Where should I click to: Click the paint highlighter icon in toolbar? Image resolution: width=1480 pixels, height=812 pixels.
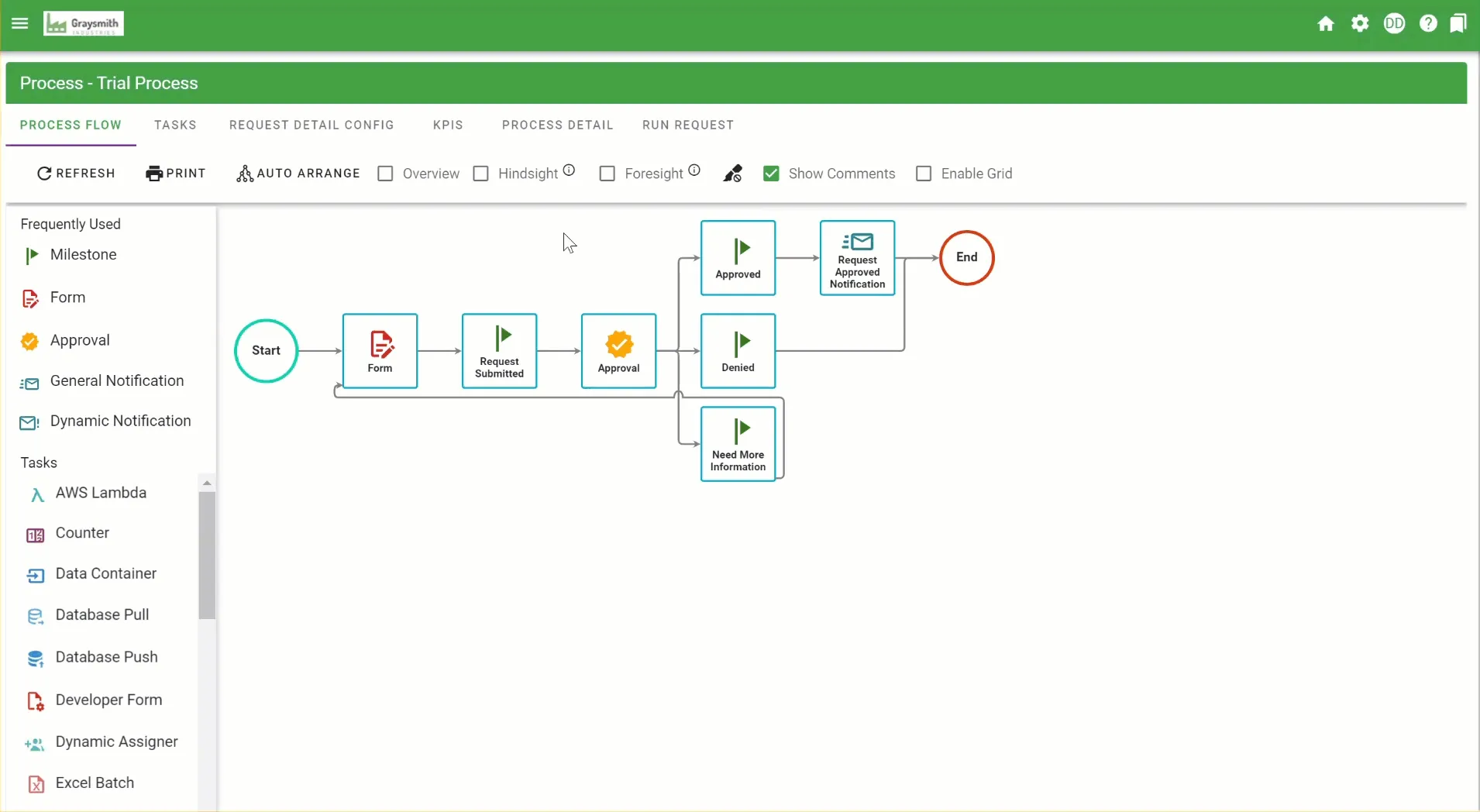(x=732, y=174)
